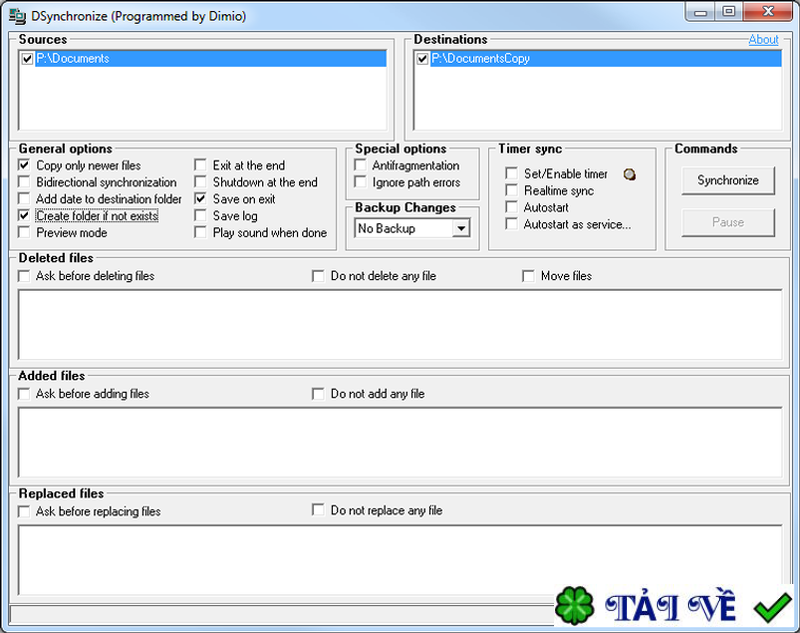
Task: Uncheck the P:\DocumentsCopy destination checkbox
Action: coord(422,58)
